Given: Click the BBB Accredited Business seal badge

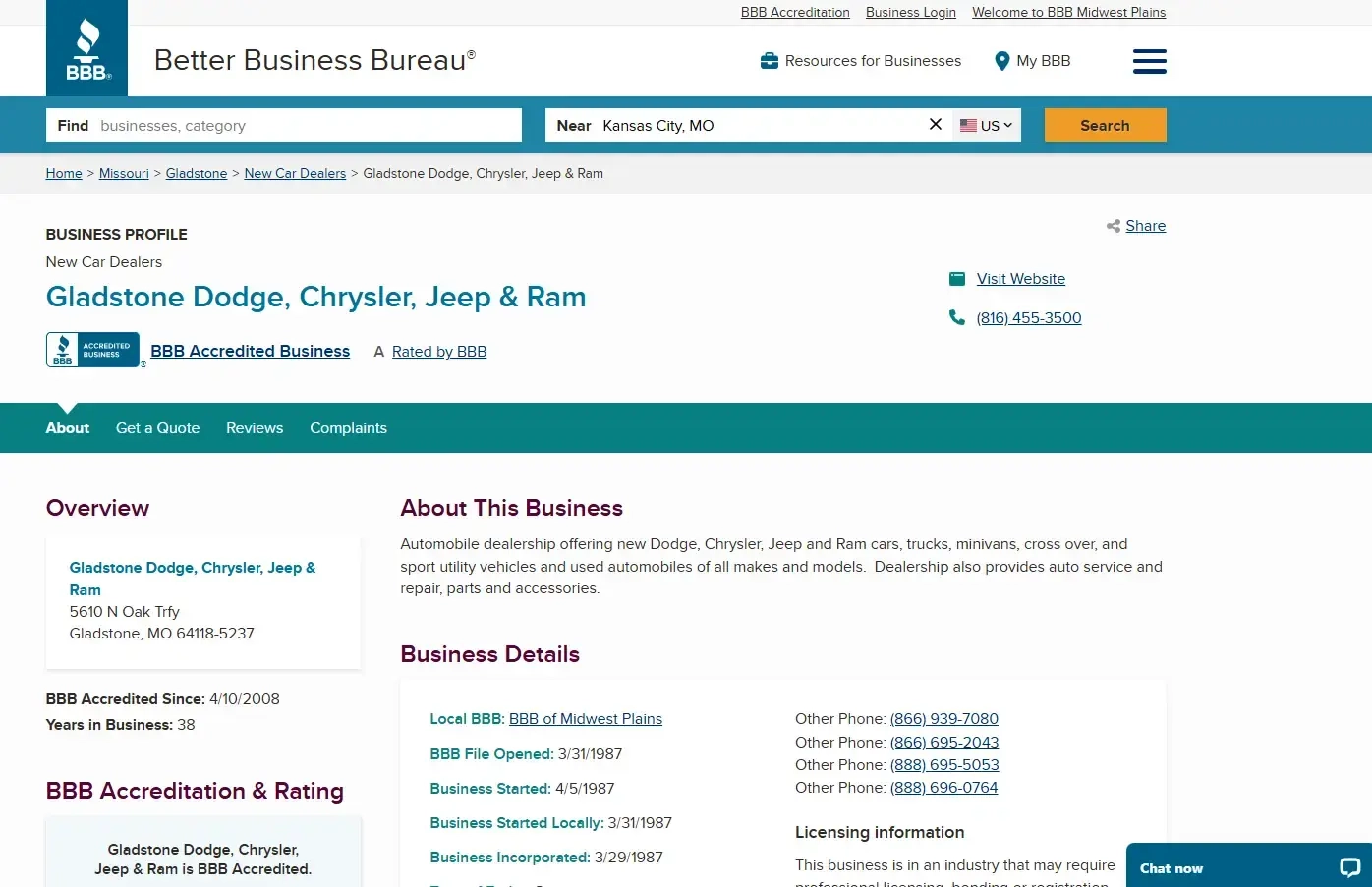Looking at the screenshot, I should [93, 350].
